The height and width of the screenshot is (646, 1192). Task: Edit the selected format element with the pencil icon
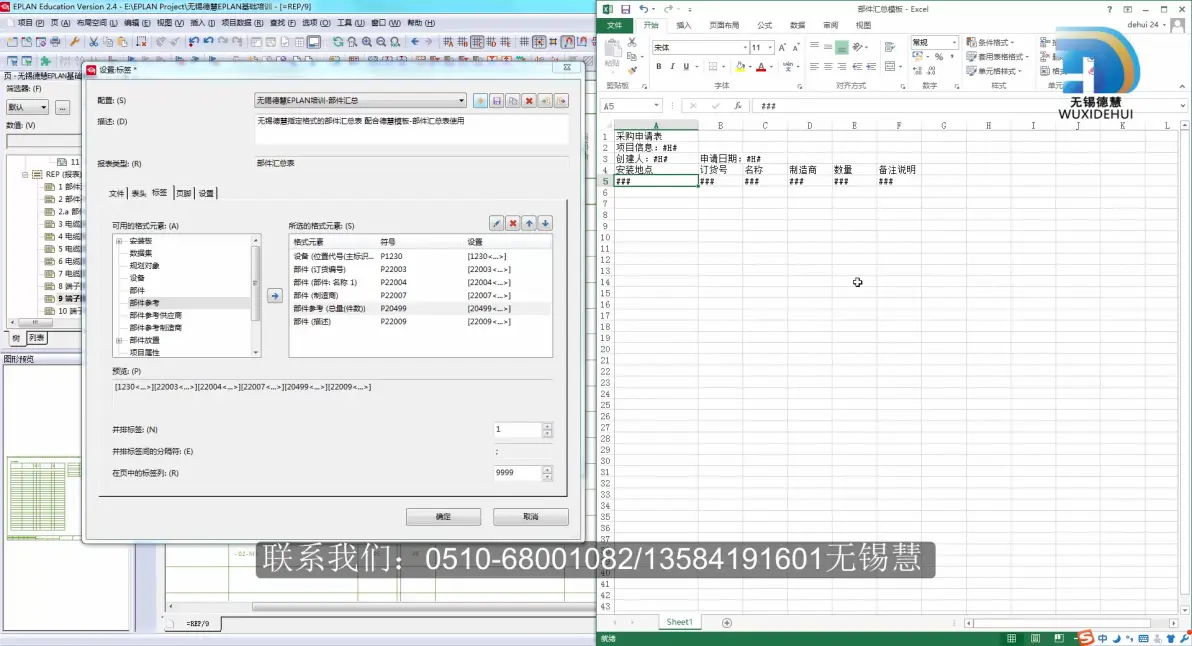[x=496, y=223]
